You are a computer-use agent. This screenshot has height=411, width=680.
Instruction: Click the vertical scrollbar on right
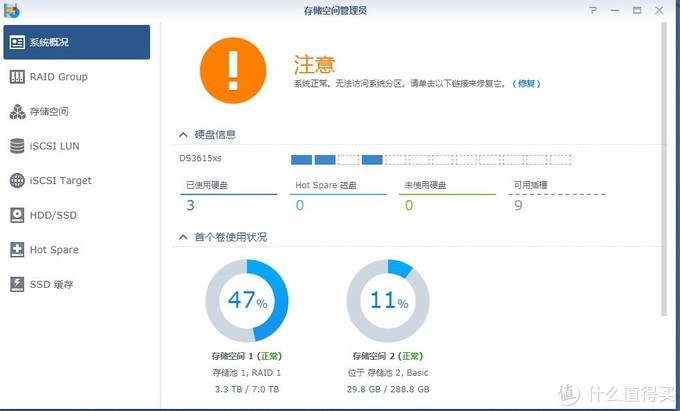pyautogui.click(x=663, y=169)
